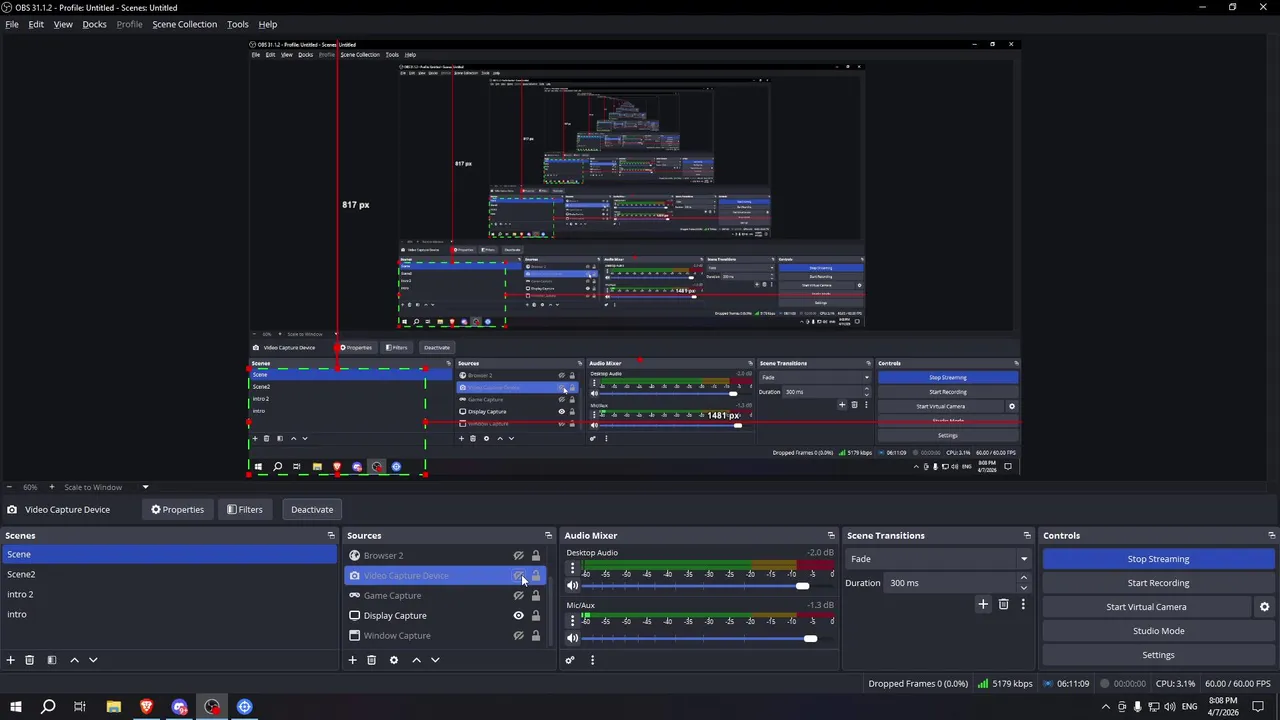Image resolution: width=1280 pixels, height=720 pixels.
Task: Click the Stop Streaming button
Action: [x=1158, y=559]
